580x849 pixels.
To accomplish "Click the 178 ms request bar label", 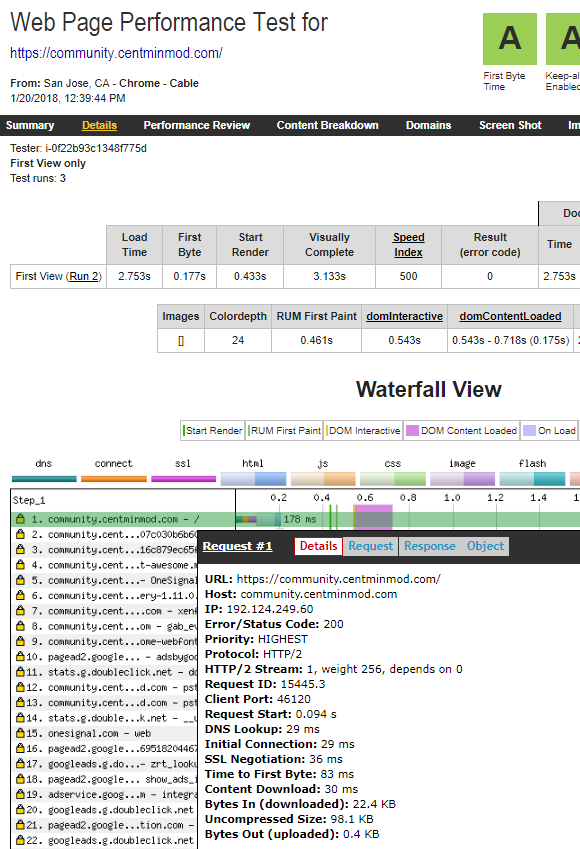I will click(x=299, y=519).
